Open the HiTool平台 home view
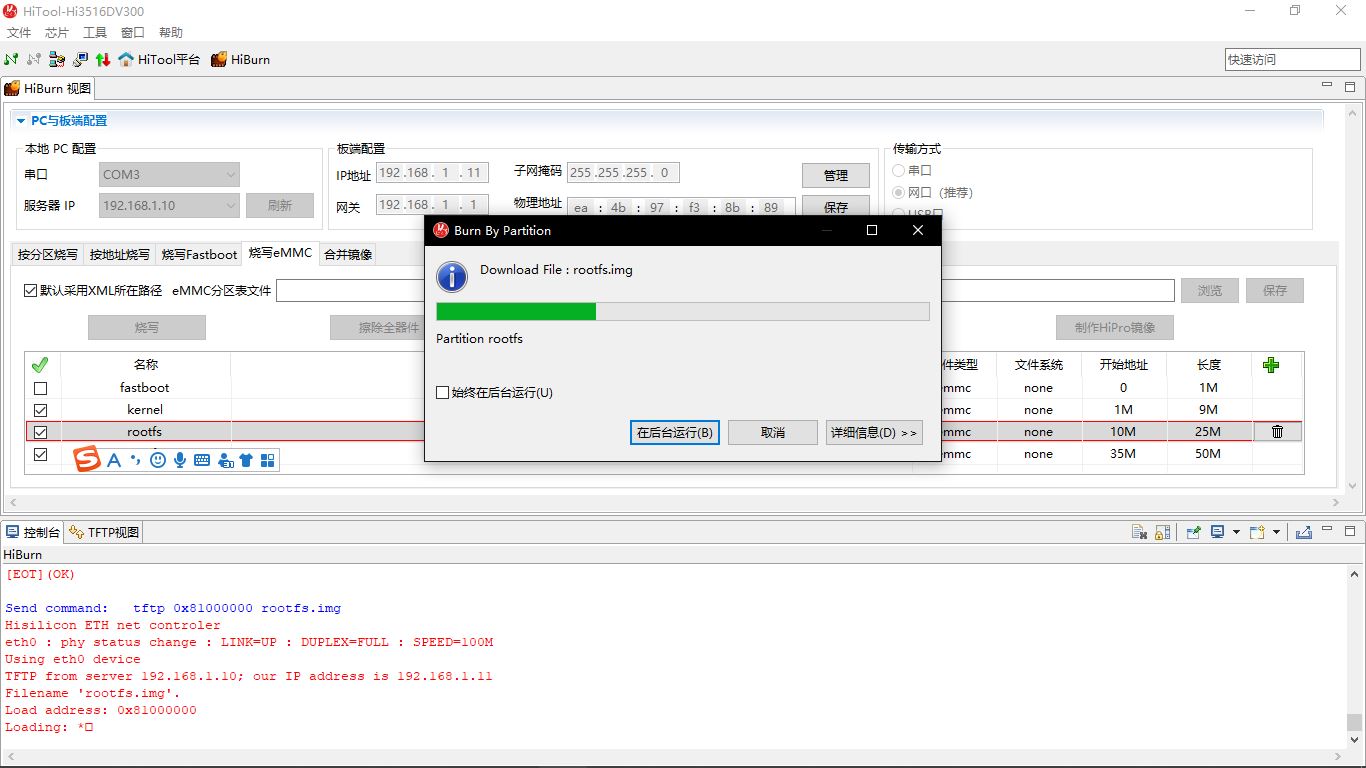The image size is (1366, 768). coord(159,59)
